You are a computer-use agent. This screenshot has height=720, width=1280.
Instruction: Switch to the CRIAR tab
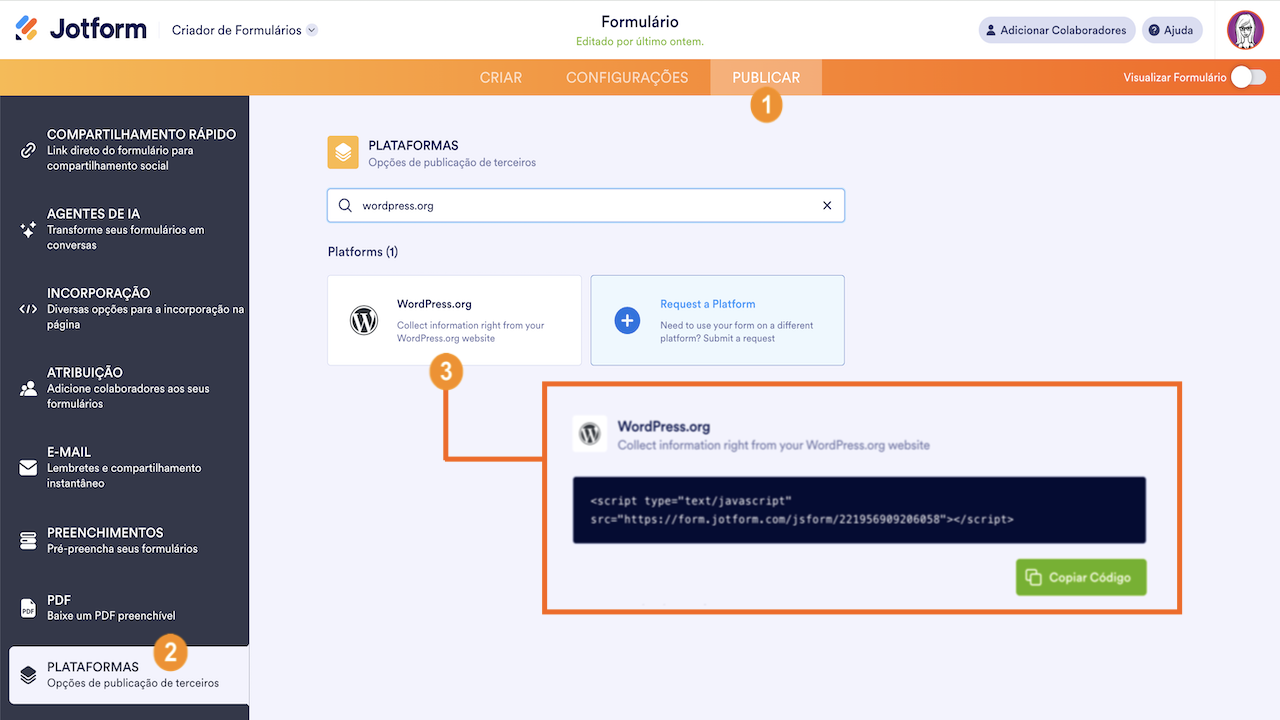click(501, 77)
